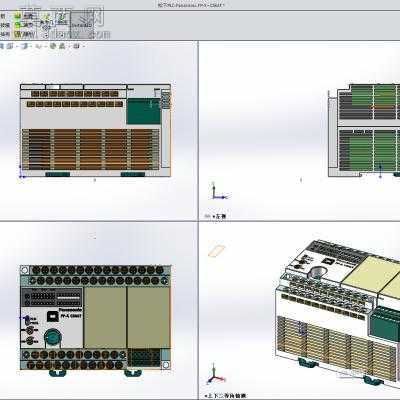
Task: Select the left expansion cover on the front-view PLC
Action: [105, 318]
